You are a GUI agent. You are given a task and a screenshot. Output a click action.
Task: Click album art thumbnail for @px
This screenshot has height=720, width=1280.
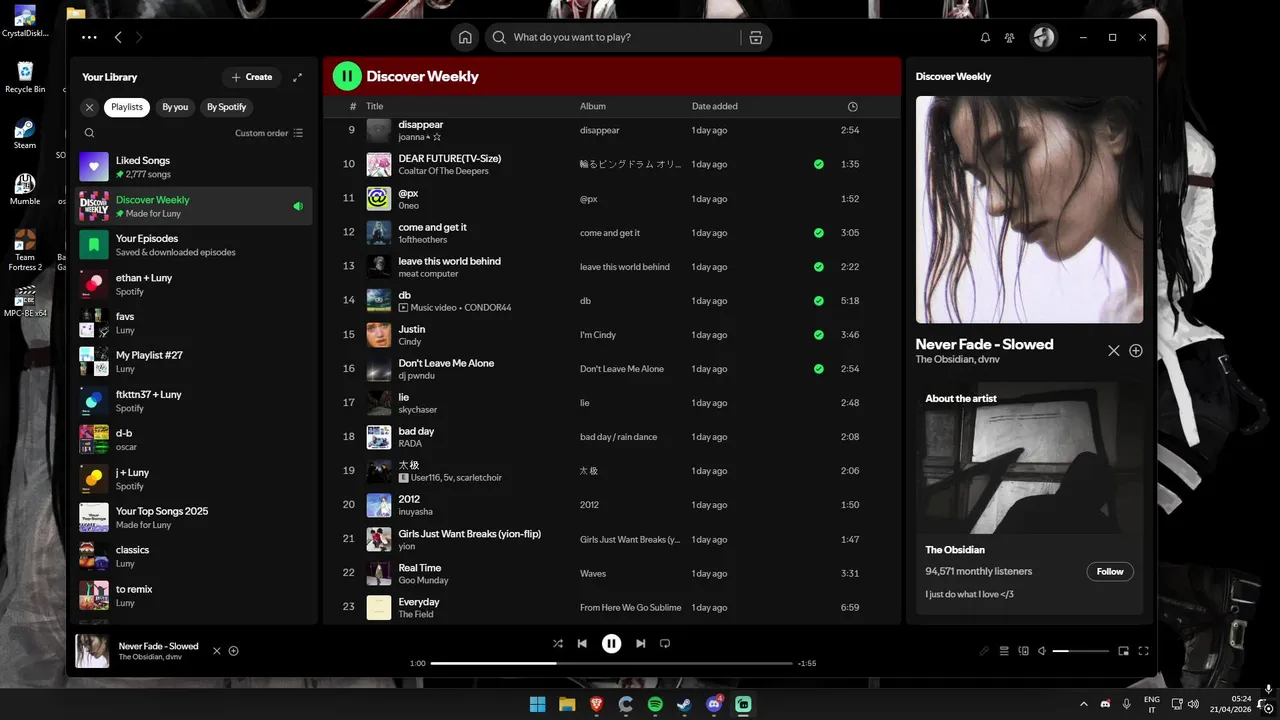(x=379, y=198)
